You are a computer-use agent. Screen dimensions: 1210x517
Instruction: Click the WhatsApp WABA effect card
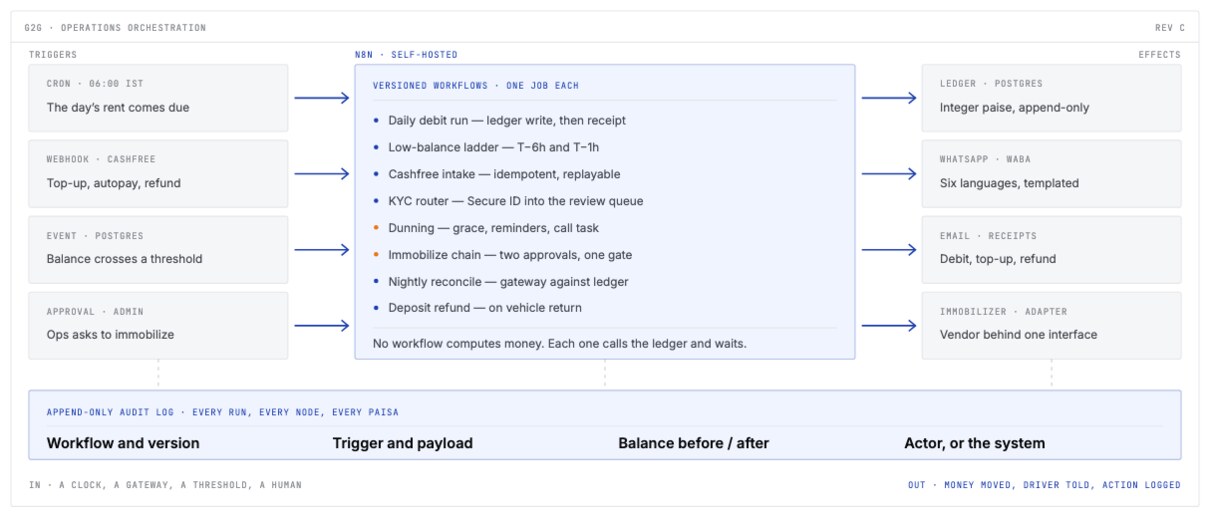click(1051, 173)
